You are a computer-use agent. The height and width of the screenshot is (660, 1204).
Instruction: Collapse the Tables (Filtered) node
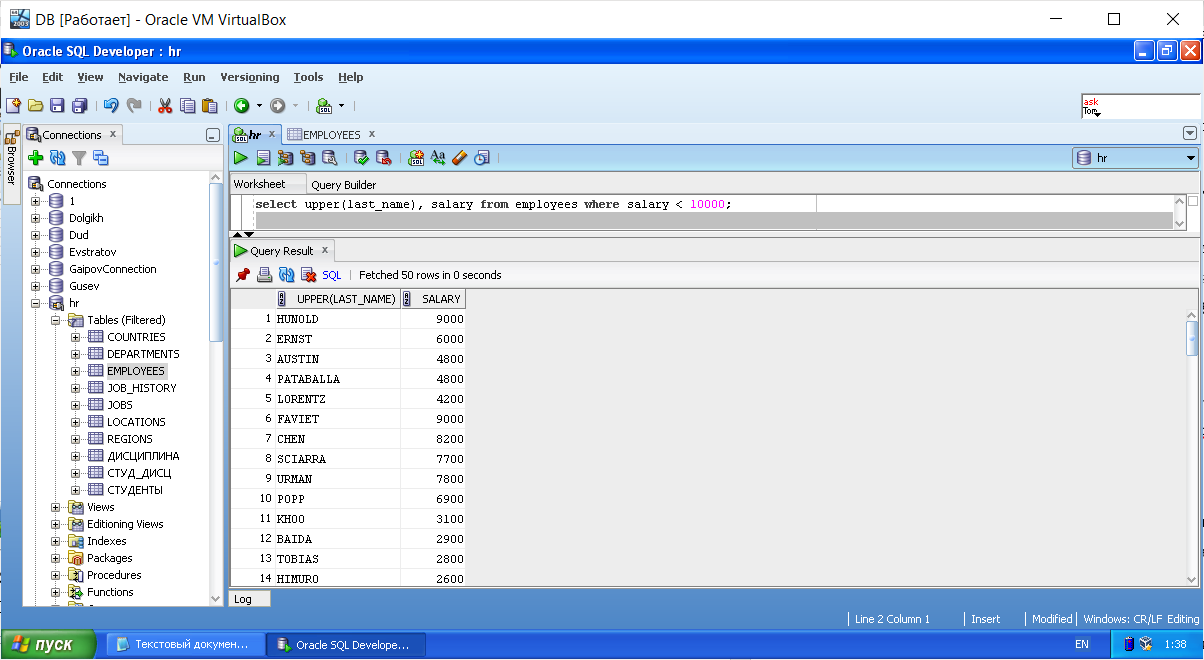pos(56,320)
